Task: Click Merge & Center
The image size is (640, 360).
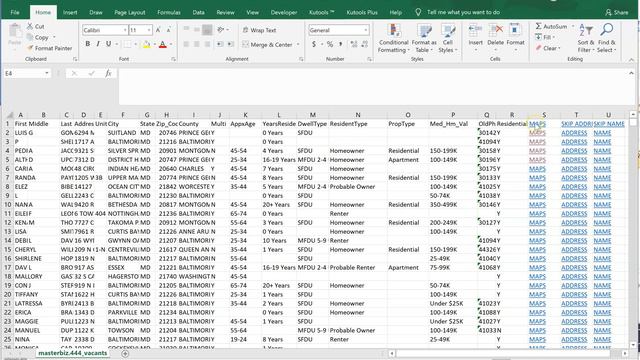Action: 268,44
